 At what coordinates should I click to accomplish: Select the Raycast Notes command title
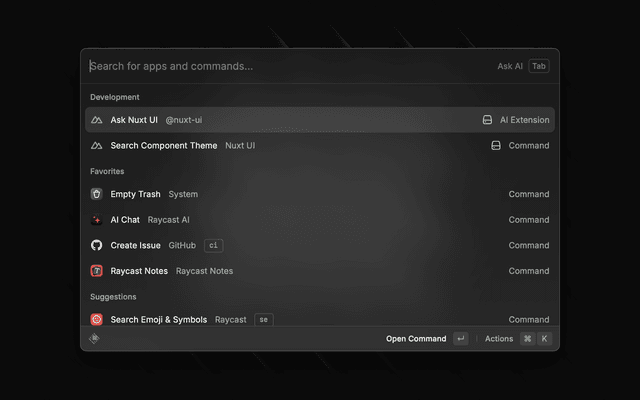click(x=139, y=271)
